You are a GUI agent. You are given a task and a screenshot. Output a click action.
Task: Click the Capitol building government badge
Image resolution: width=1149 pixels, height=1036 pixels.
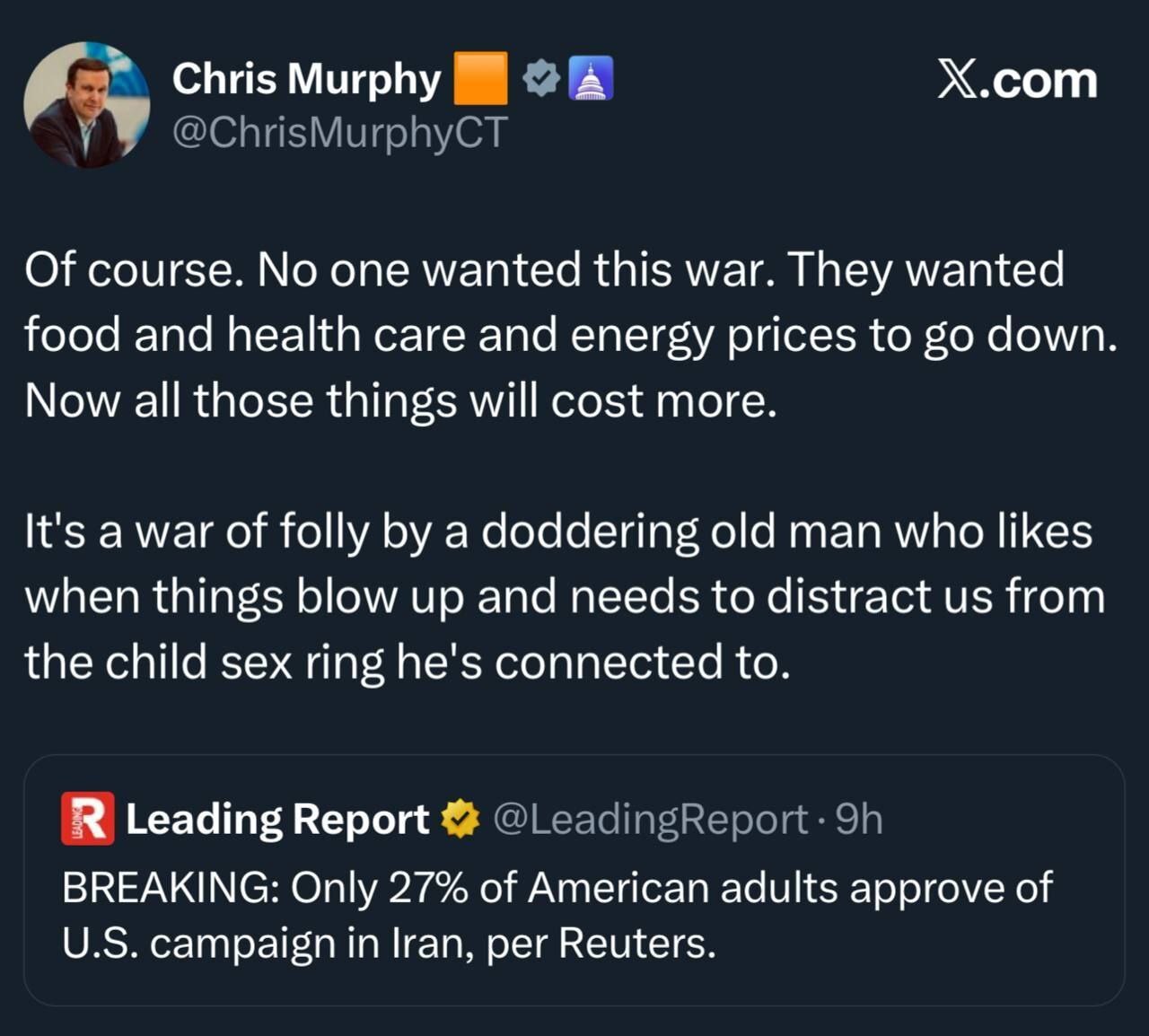click(591, 79)
